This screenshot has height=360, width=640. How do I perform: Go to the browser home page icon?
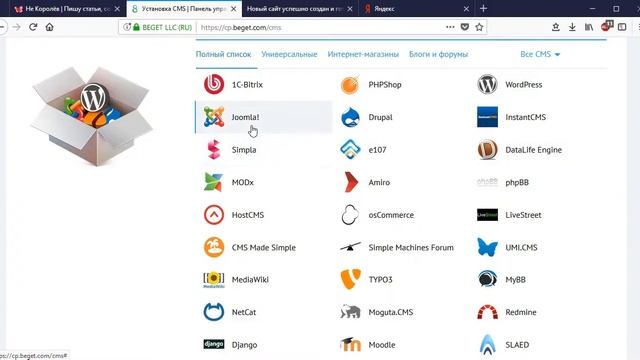(x=49, y=27)
